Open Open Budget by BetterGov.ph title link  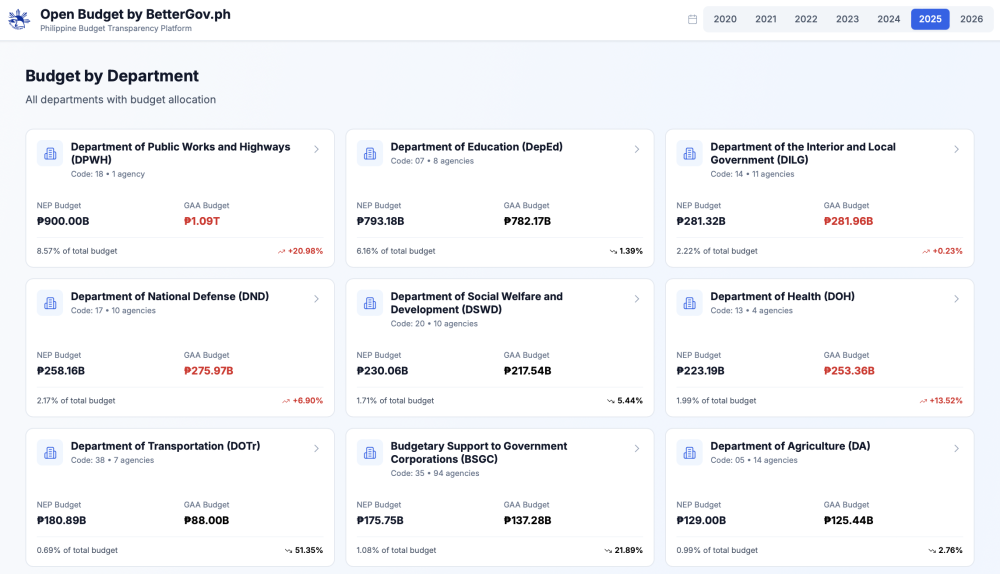[x=135, y=15]
